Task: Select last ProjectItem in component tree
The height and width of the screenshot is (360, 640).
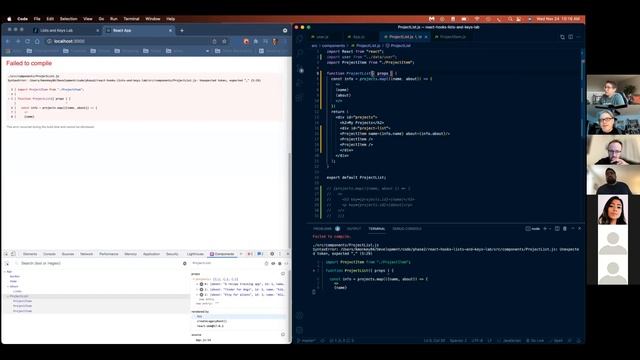Action: click(22, 311)
